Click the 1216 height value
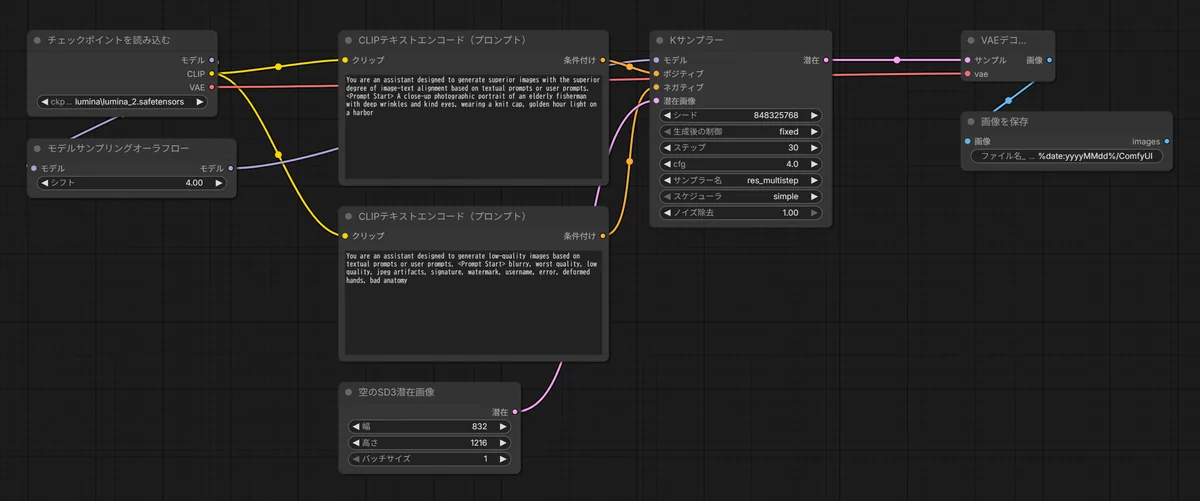The height and width of the screenshot is (501, 1200). [478, 442]
